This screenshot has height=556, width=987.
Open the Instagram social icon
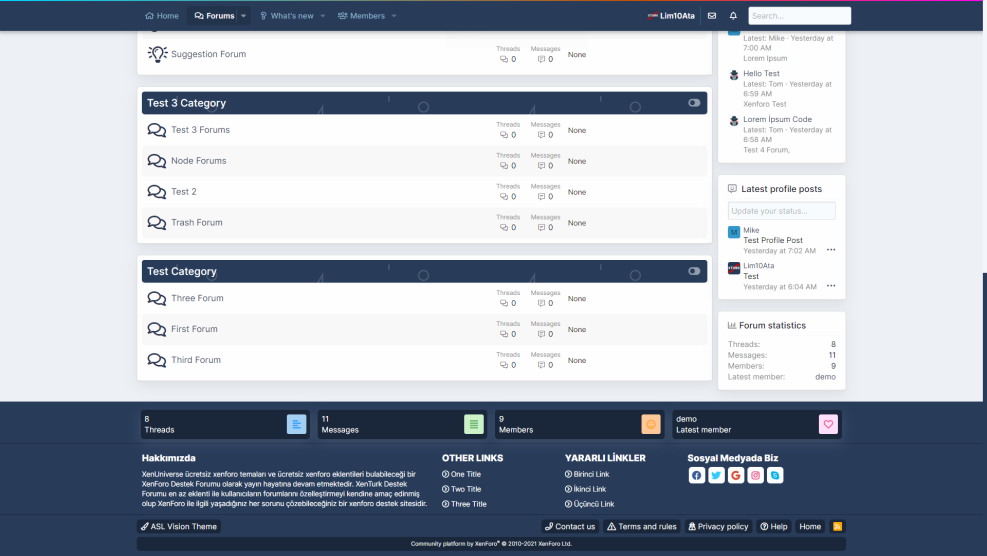(x=756, y=476)
